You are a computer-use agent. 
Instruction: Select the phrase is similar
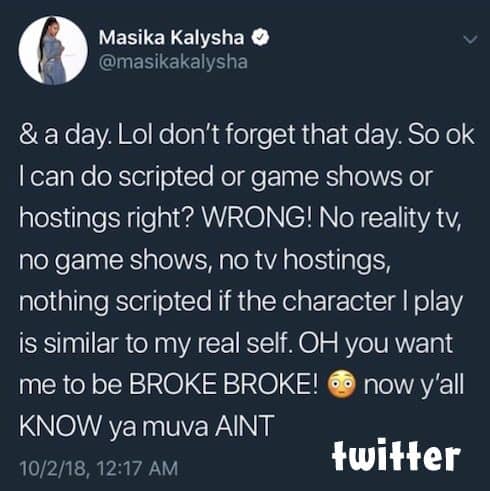69,343
